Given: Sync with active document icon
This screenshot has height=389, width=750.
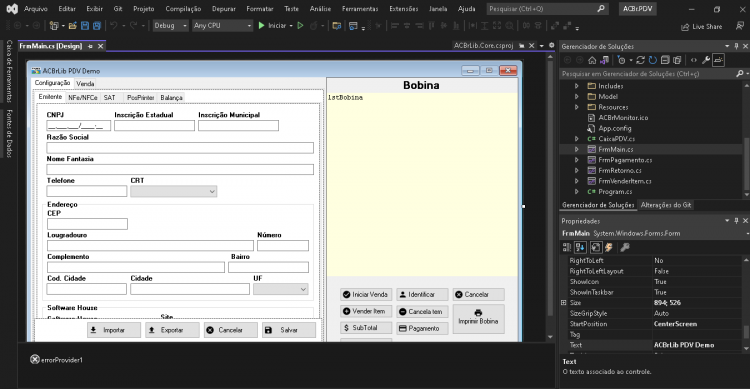Looking at the screenshot, I should [640, 60].
